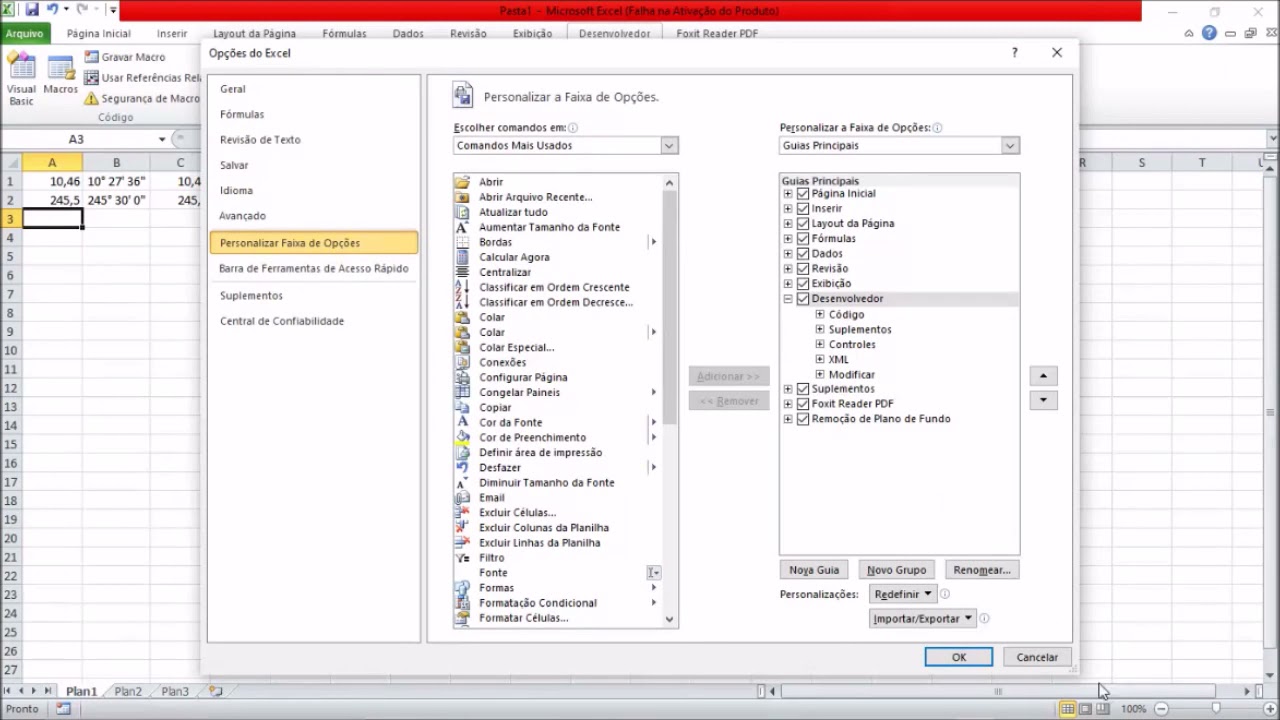The image size is (1280, 720).
Task: Uncheck the Foxit Reader PDF checkbox
Action: click(x=803, y=403)
